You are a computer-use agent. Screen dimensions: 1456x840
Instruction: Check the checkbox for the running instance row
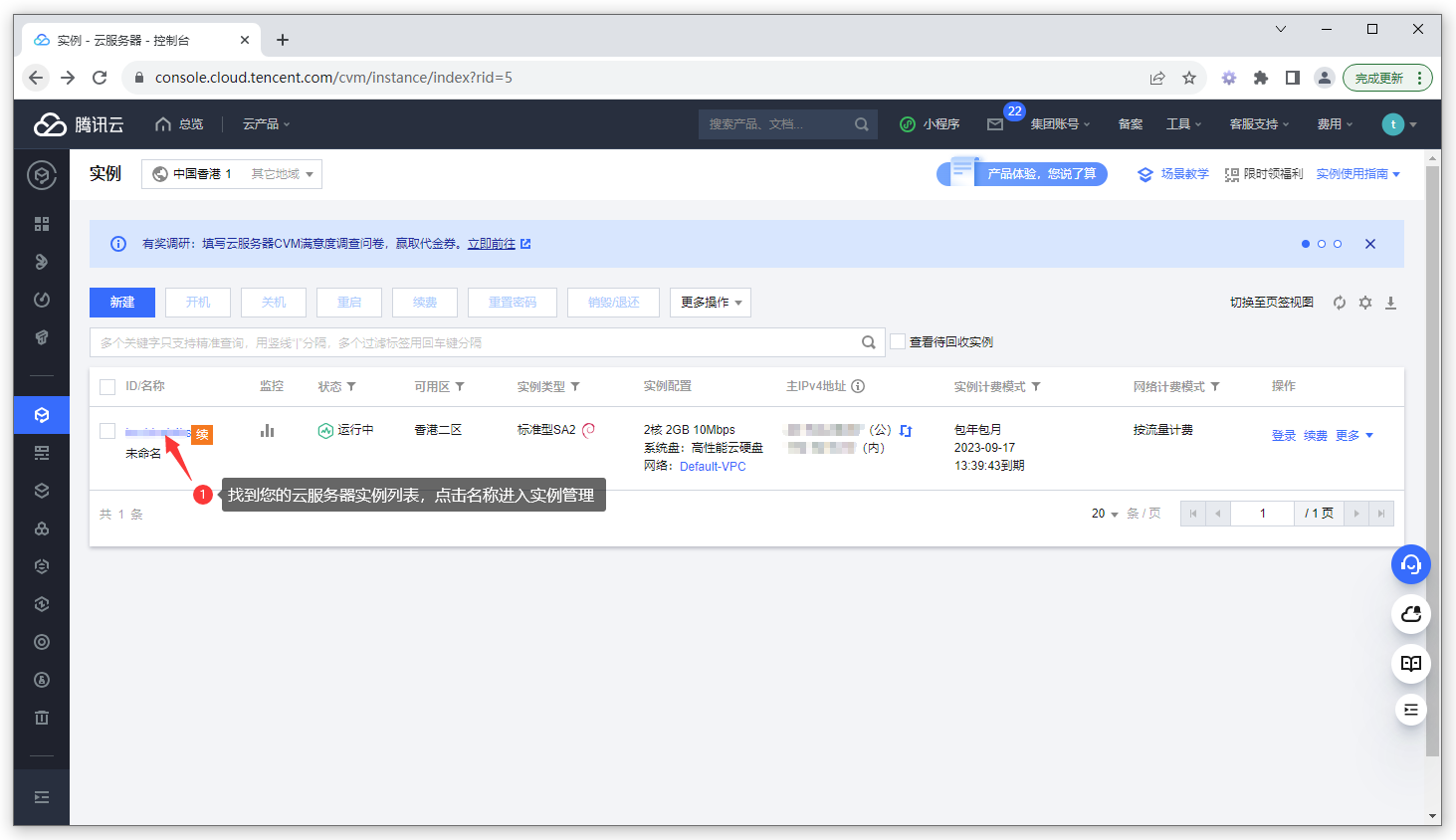click(107, 430)
